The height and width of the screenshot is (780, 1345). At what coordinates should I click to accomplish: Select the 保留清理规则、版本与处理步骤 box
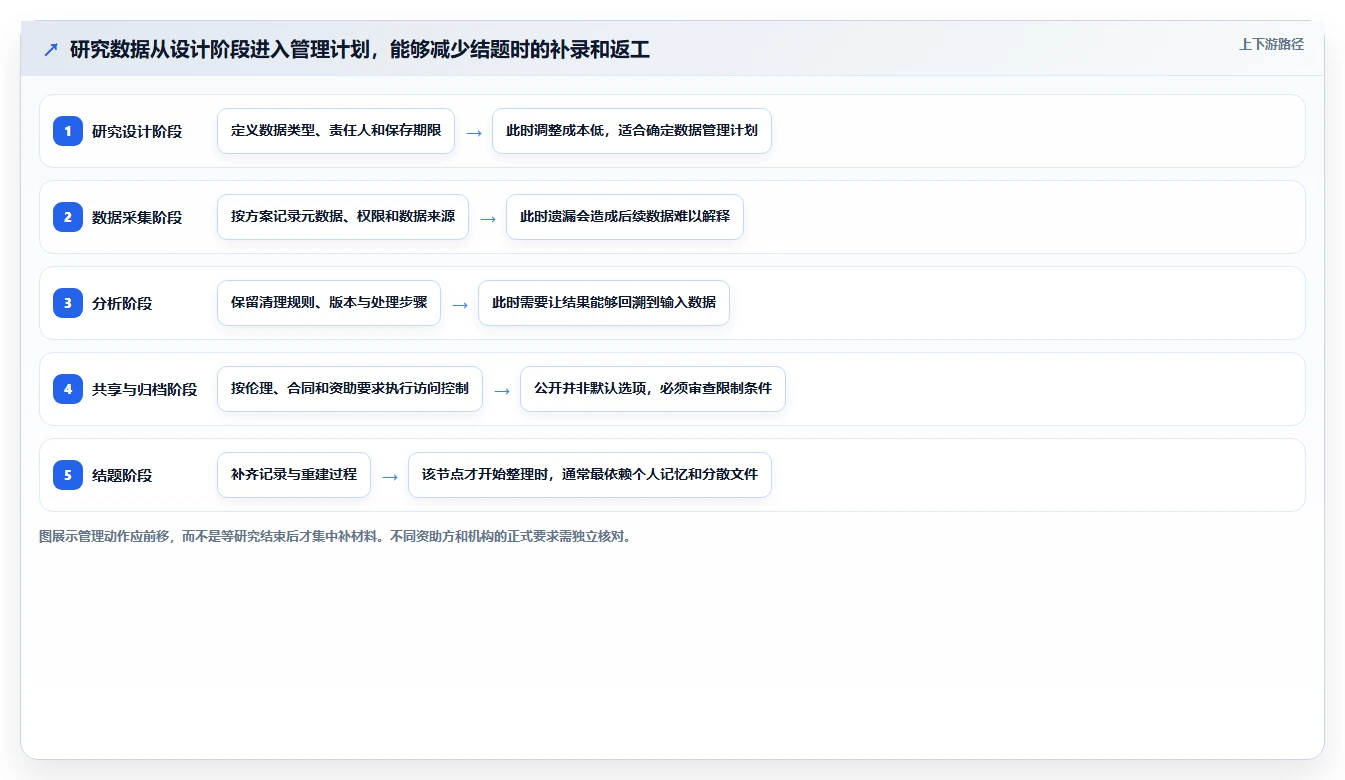pos(329,302)
